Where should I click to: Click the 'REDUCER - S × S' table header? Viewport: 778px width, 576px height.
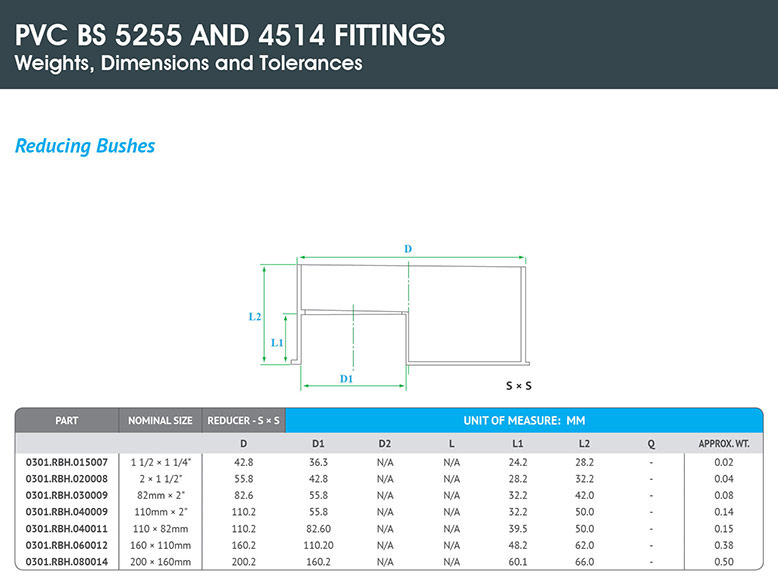(243, 421)
